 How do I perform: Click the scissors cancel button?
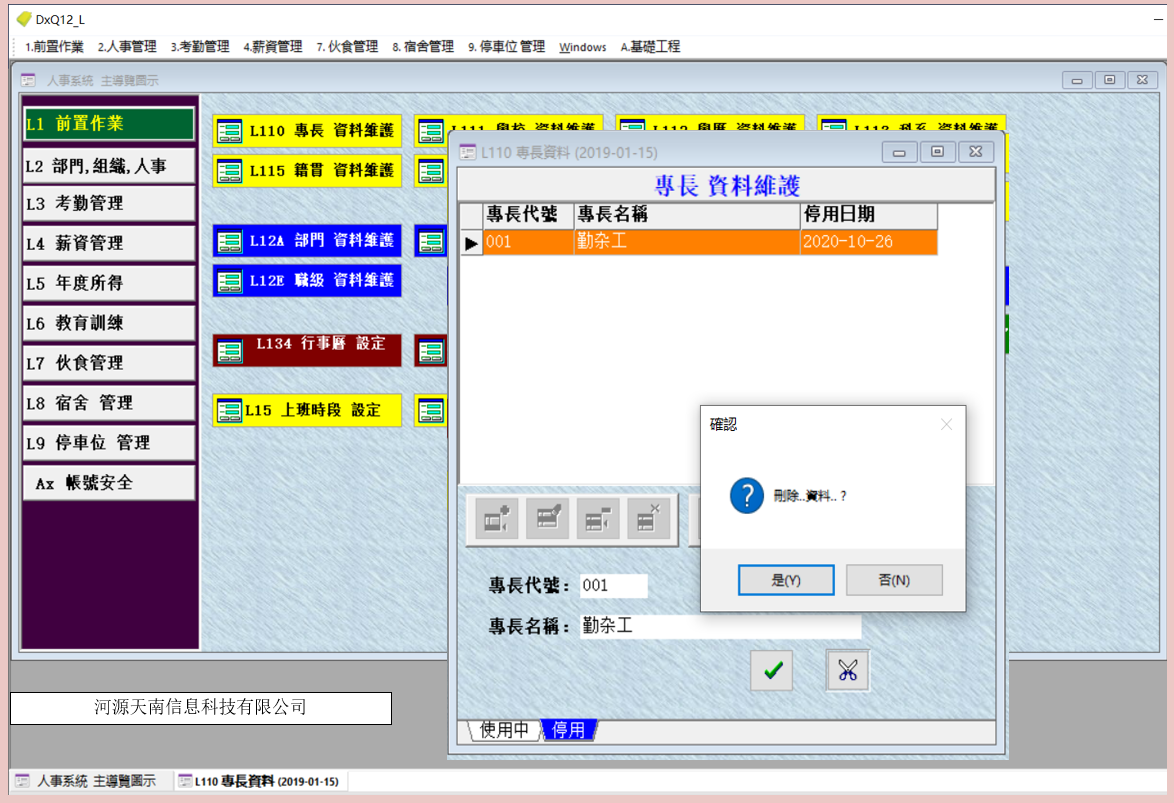[x=848, y=670]
